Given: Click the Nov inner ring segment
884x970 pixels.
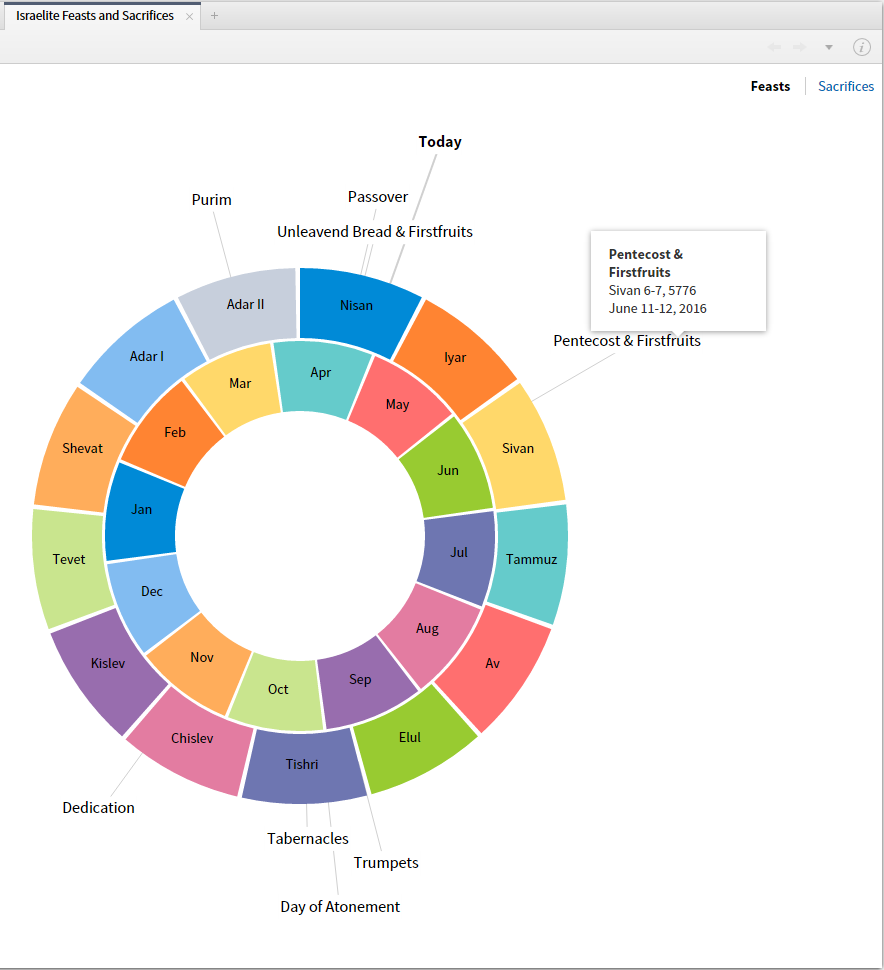Looking at the screenshot, I should click(202, 658).
